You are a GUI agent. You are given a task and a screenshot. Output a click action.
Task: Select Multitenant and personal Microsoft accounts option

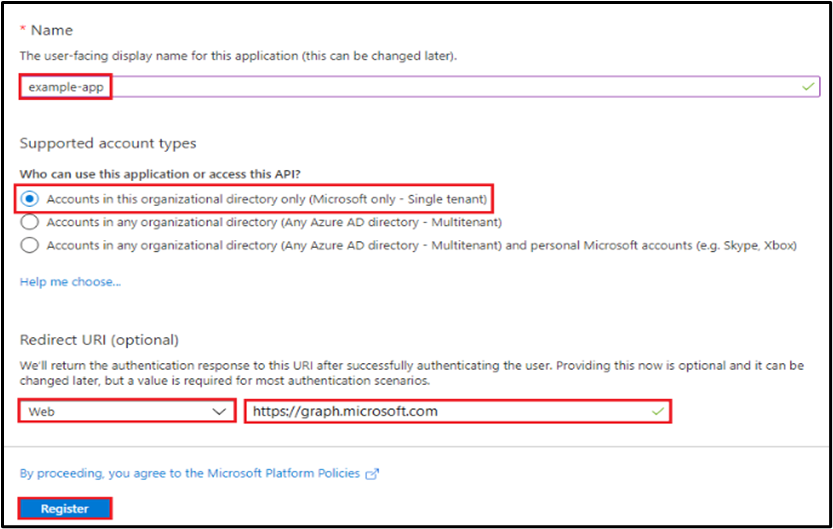click(30, 245)
